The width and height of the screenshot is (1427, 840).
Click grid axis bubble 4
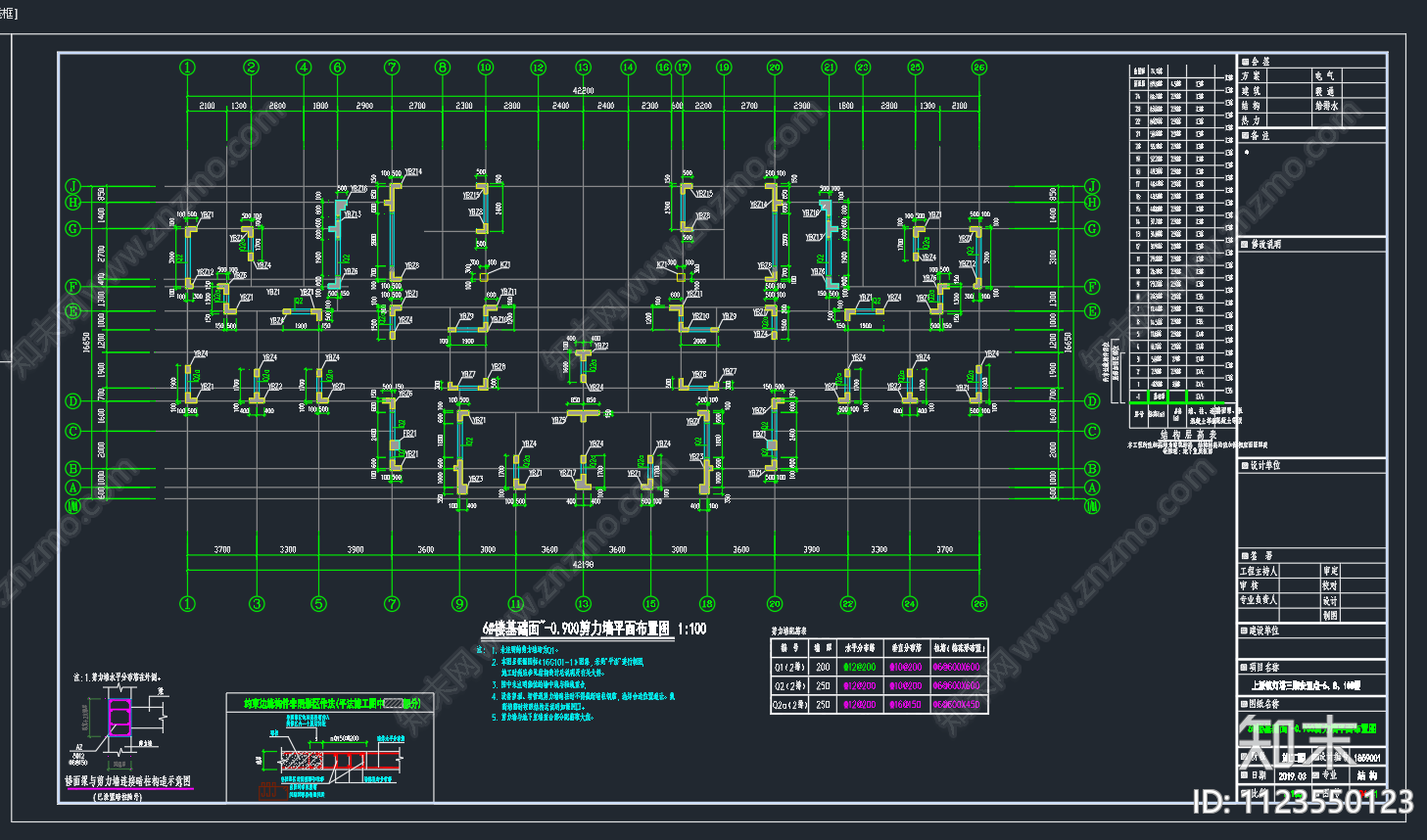coord(304,68)
